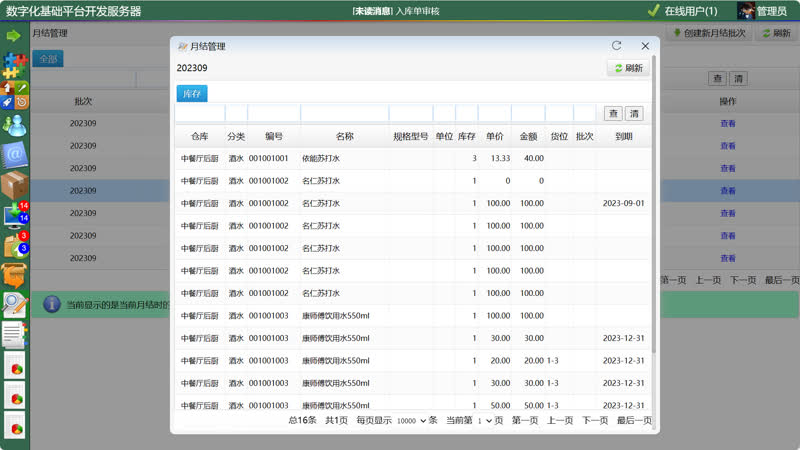Click the cardboard box sidebar icon
The image size is (800, 450).
point(14,185)
